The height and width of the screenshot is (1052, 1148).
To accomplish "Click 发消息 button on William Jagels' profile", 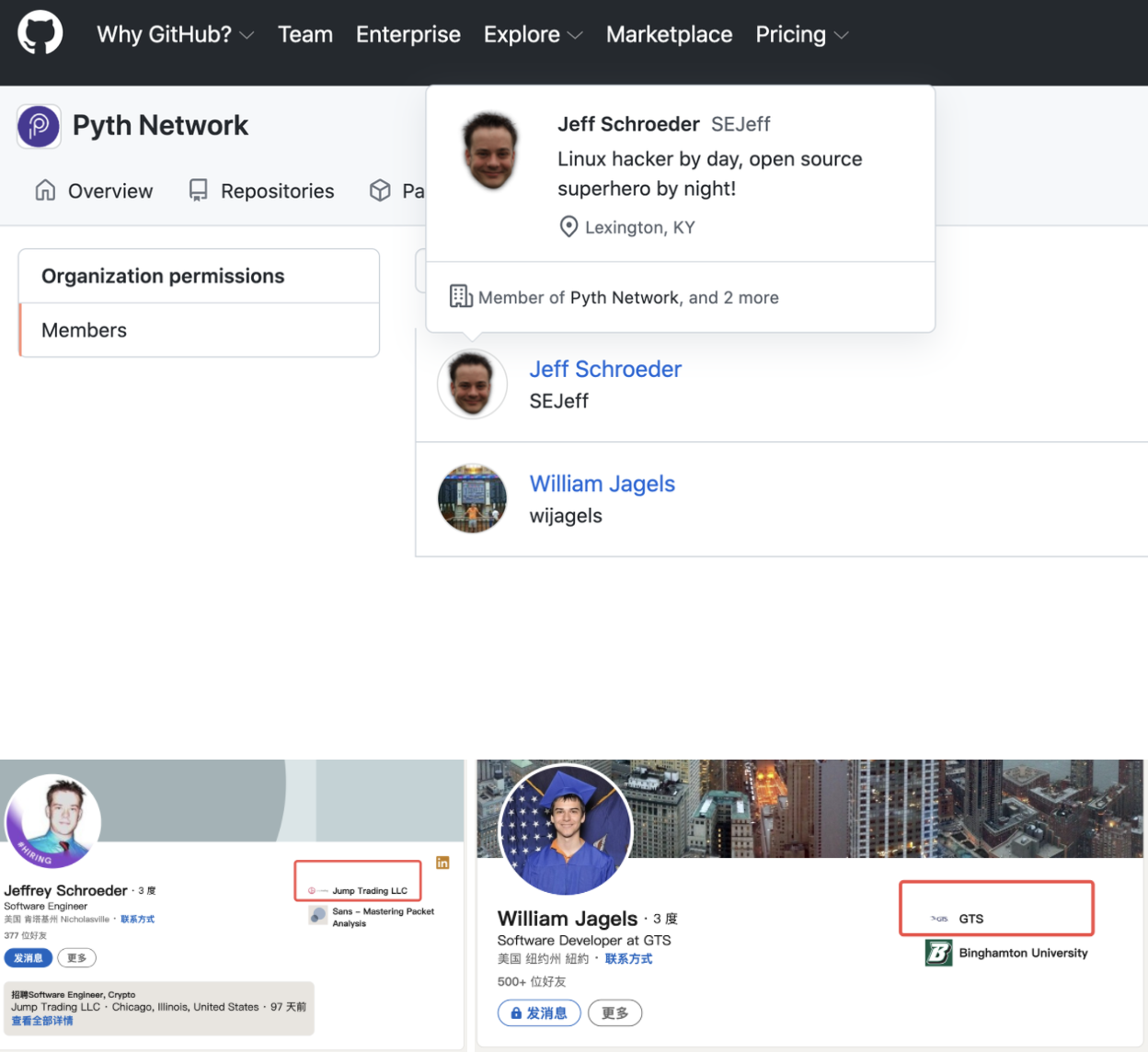I will 539,1012.
